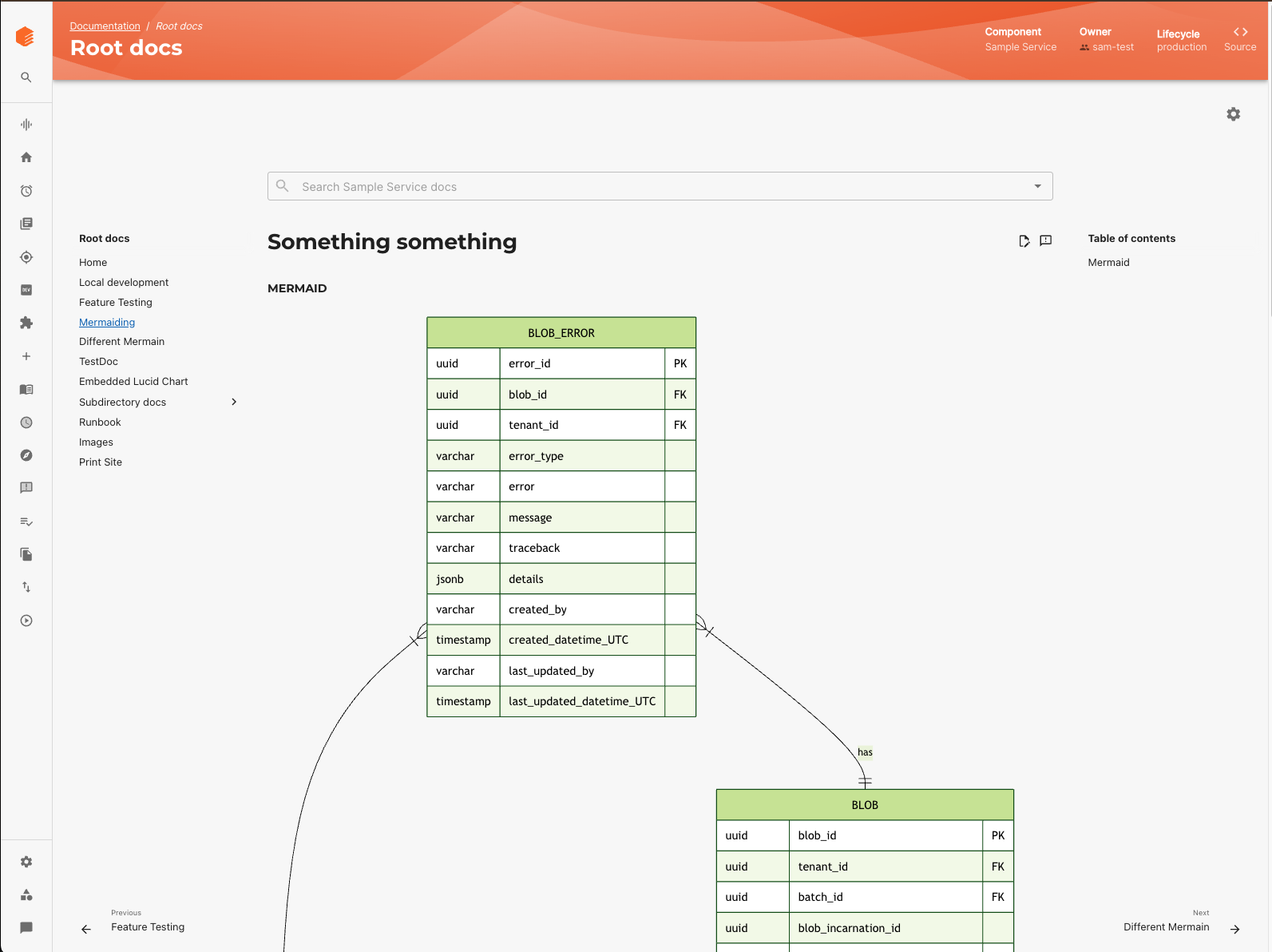Click batch_id cell in BLOB table
This screenshot has height=952, width=1272.
(886, 897)
